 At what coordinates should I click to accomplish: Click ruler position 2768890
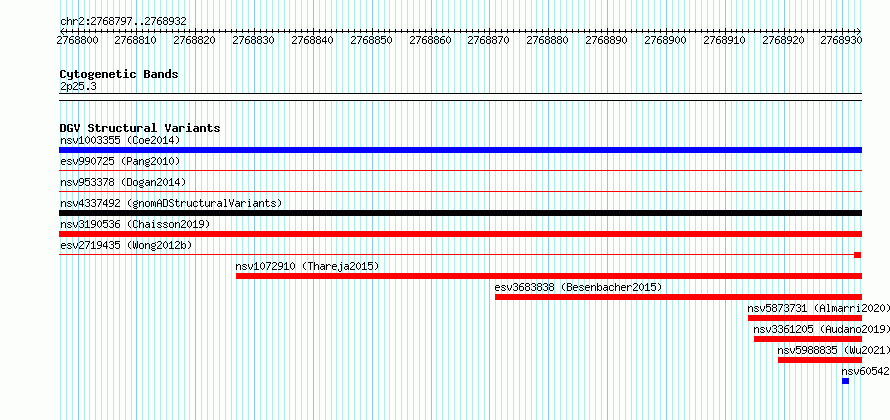(607, 40)
